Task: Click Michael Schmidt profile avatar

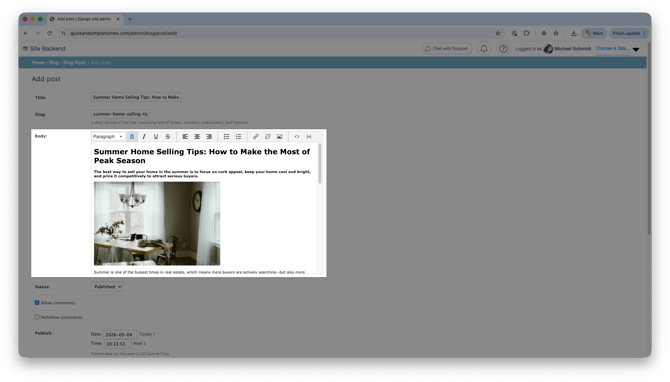Action: pyautogui.click(x=548, y=49)
